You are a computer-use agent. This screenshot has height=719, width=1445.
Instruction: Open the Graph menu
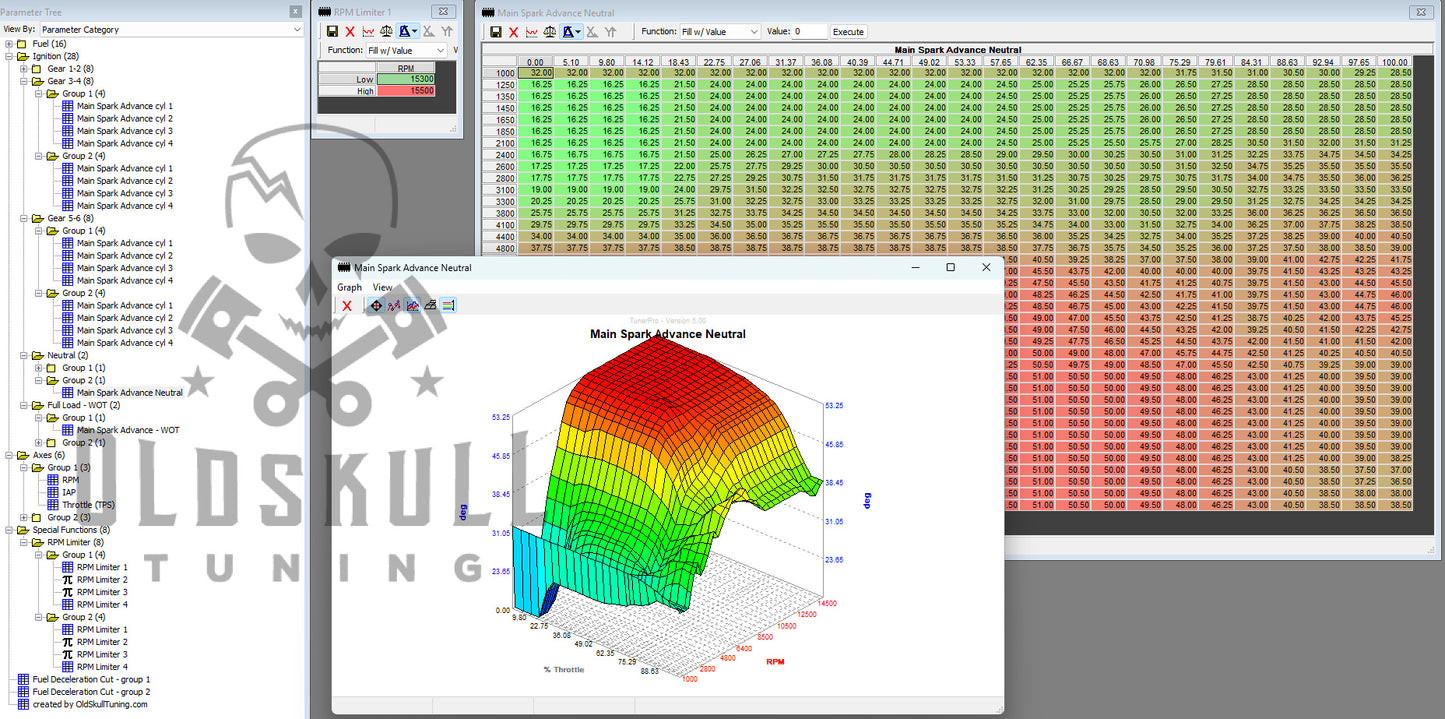[x=349, y=287]
